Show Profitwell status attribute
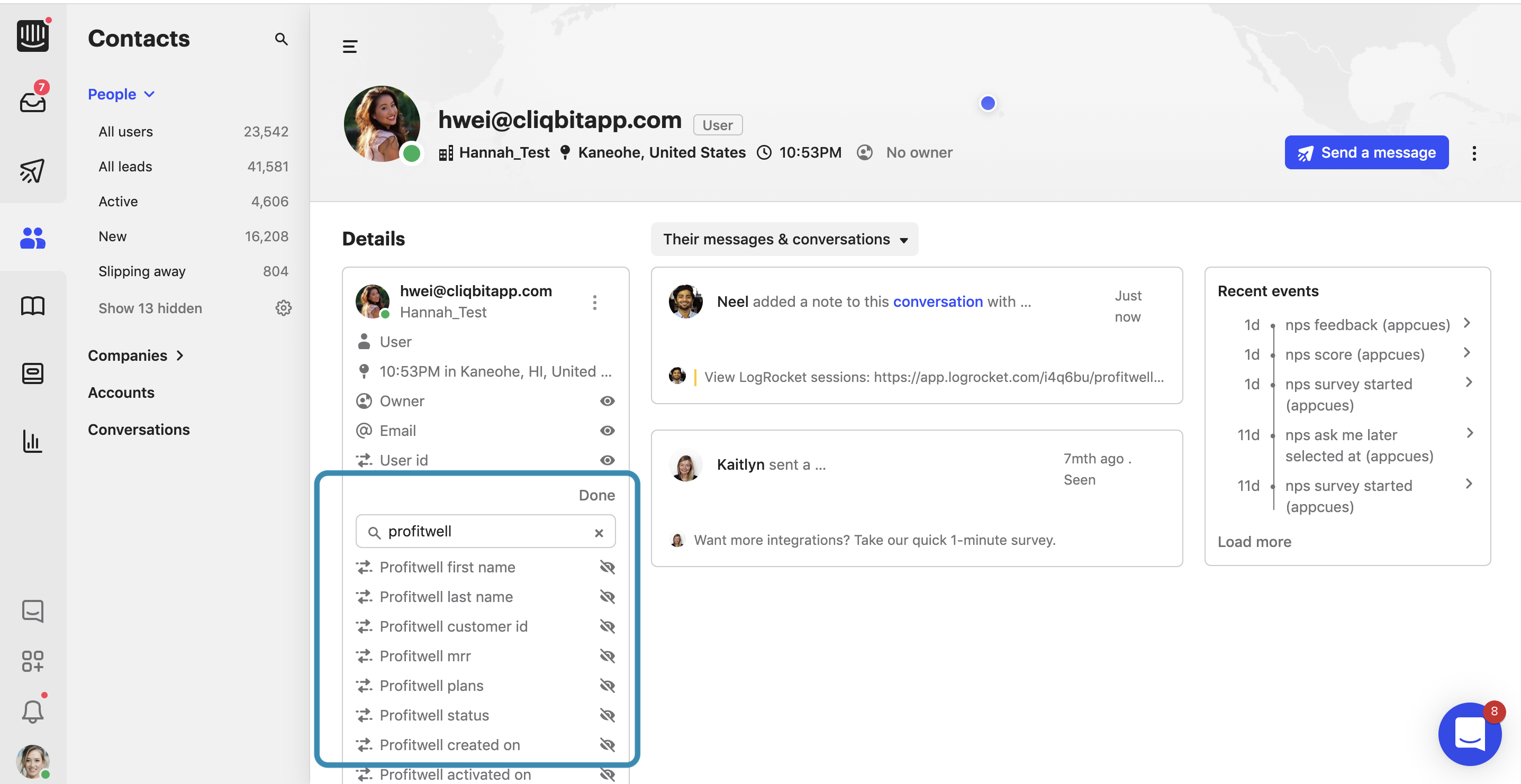The height and width of the screenshot is (784, 1521). (607, 716)
